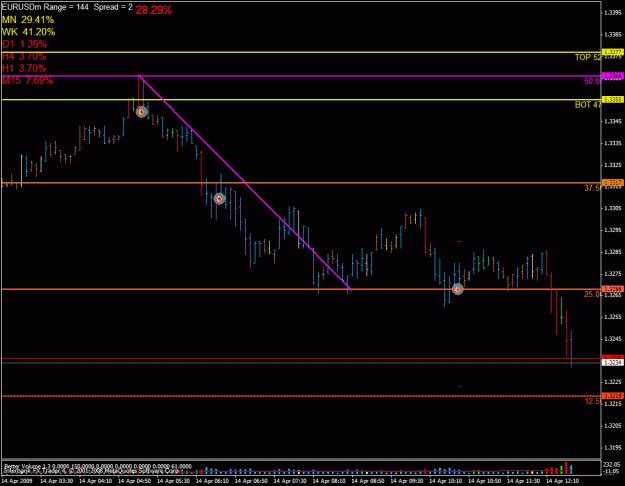
Task: Click the '14 Apr 09:30' time label
Action: [x=407, y=481]
